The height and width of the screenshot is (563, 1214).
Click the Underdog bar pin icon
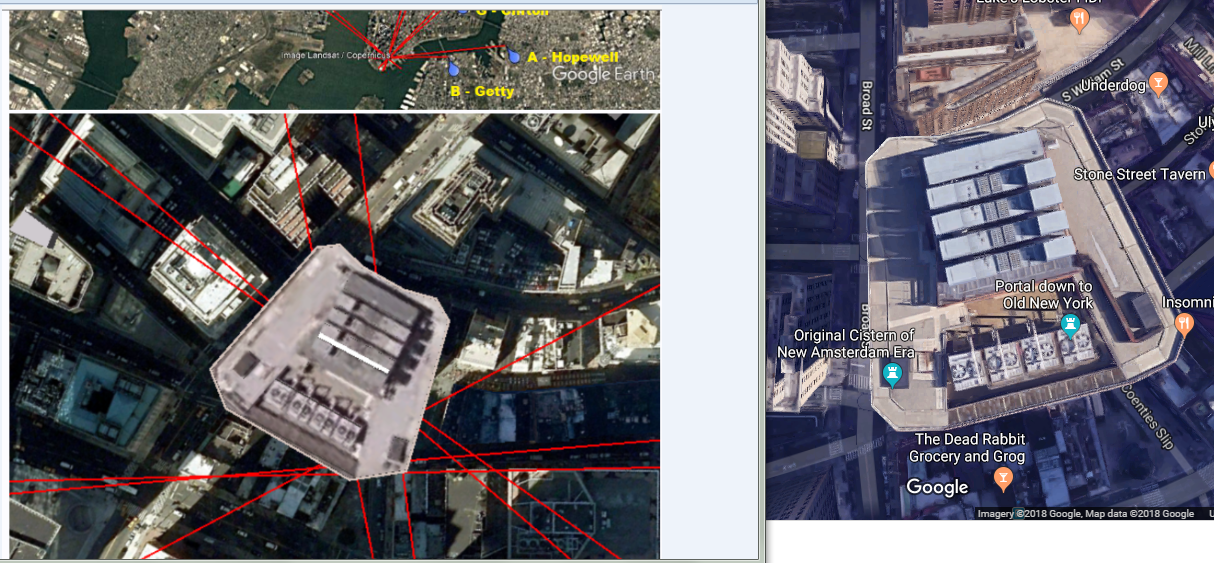click(x=1159, y=82)
